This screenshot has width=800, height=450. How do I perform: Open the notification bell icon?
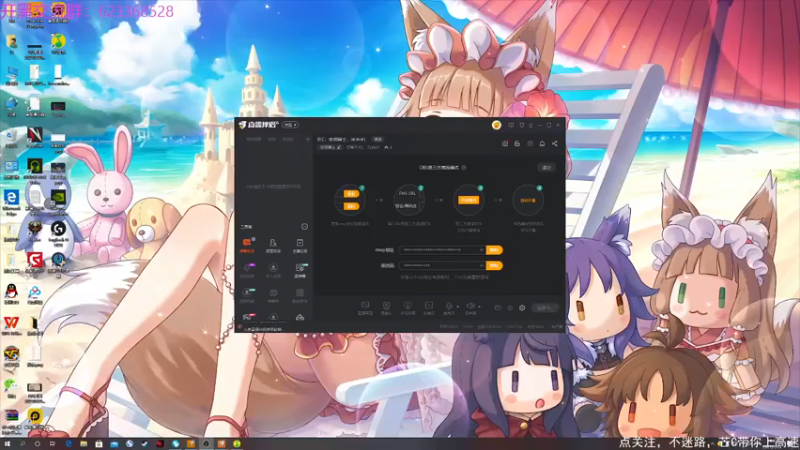tap(542, 144)
